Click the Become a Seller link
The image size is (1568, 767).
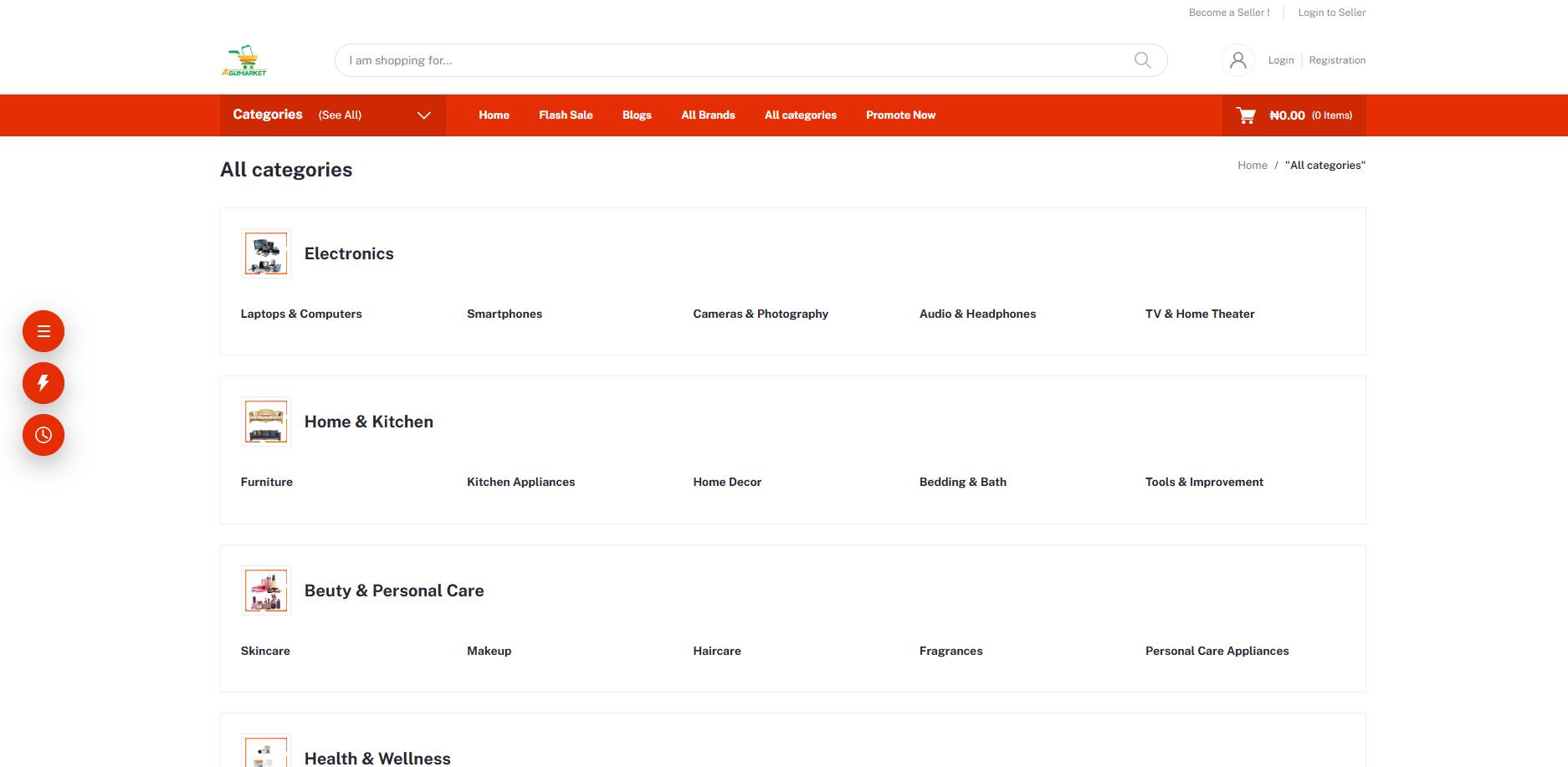coord(1228,13)
